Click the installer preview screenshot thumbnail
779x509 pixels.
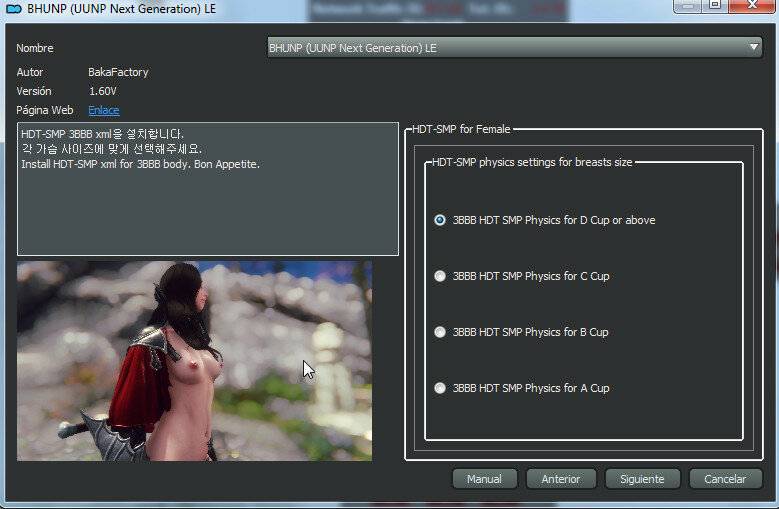pyautogui.click(x=194, y=361)
